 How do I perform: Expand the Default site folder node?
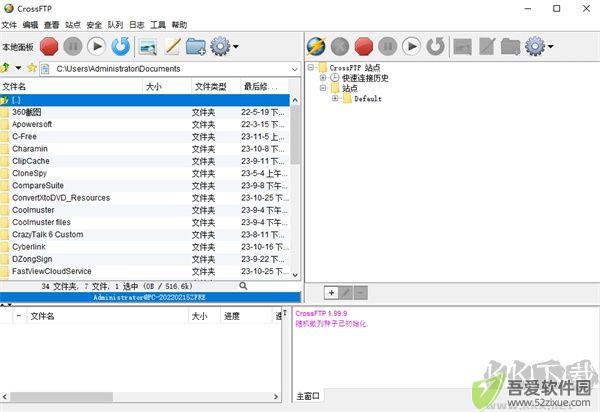335,98
